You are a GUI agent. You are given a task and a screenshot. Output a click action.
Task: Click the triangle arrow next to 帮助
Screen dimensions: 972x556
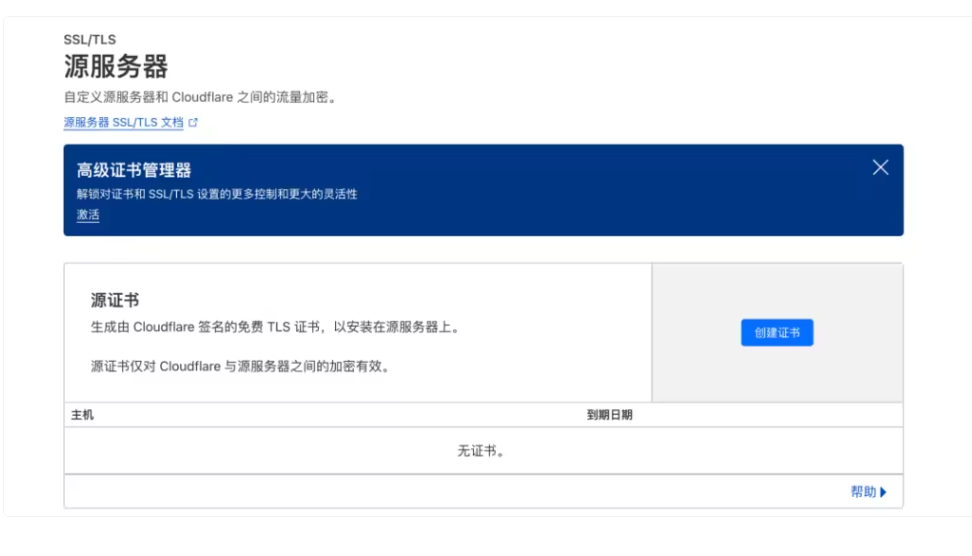click(884, 492)
